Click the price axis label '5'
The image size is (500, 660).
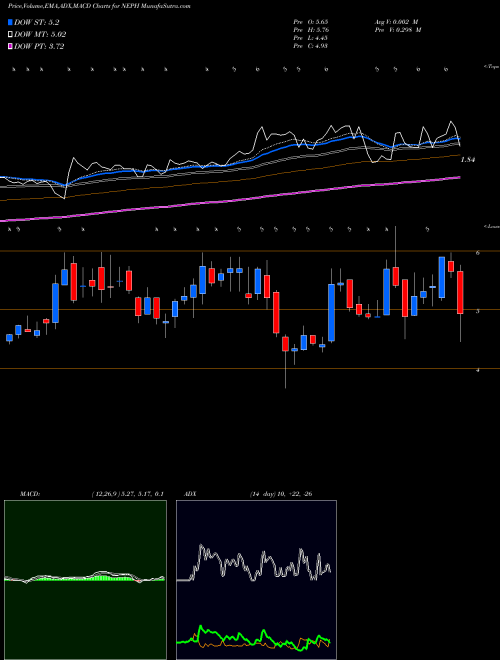pyautogui.click(x=478, y=311)
